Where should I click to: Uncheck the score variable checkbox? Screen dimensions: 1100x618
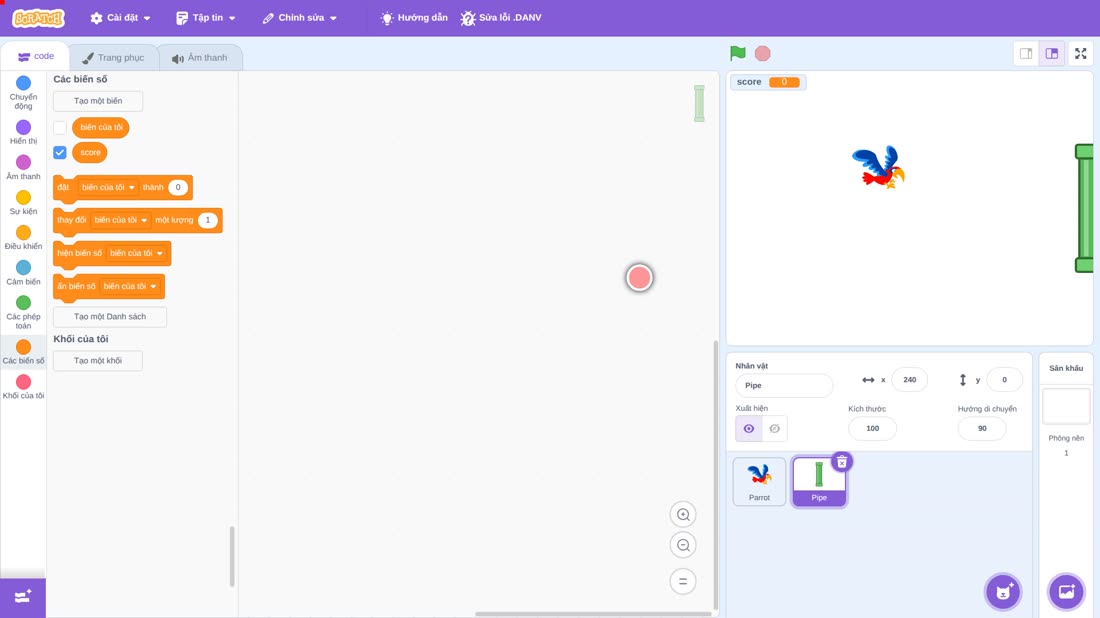[60, 152]
